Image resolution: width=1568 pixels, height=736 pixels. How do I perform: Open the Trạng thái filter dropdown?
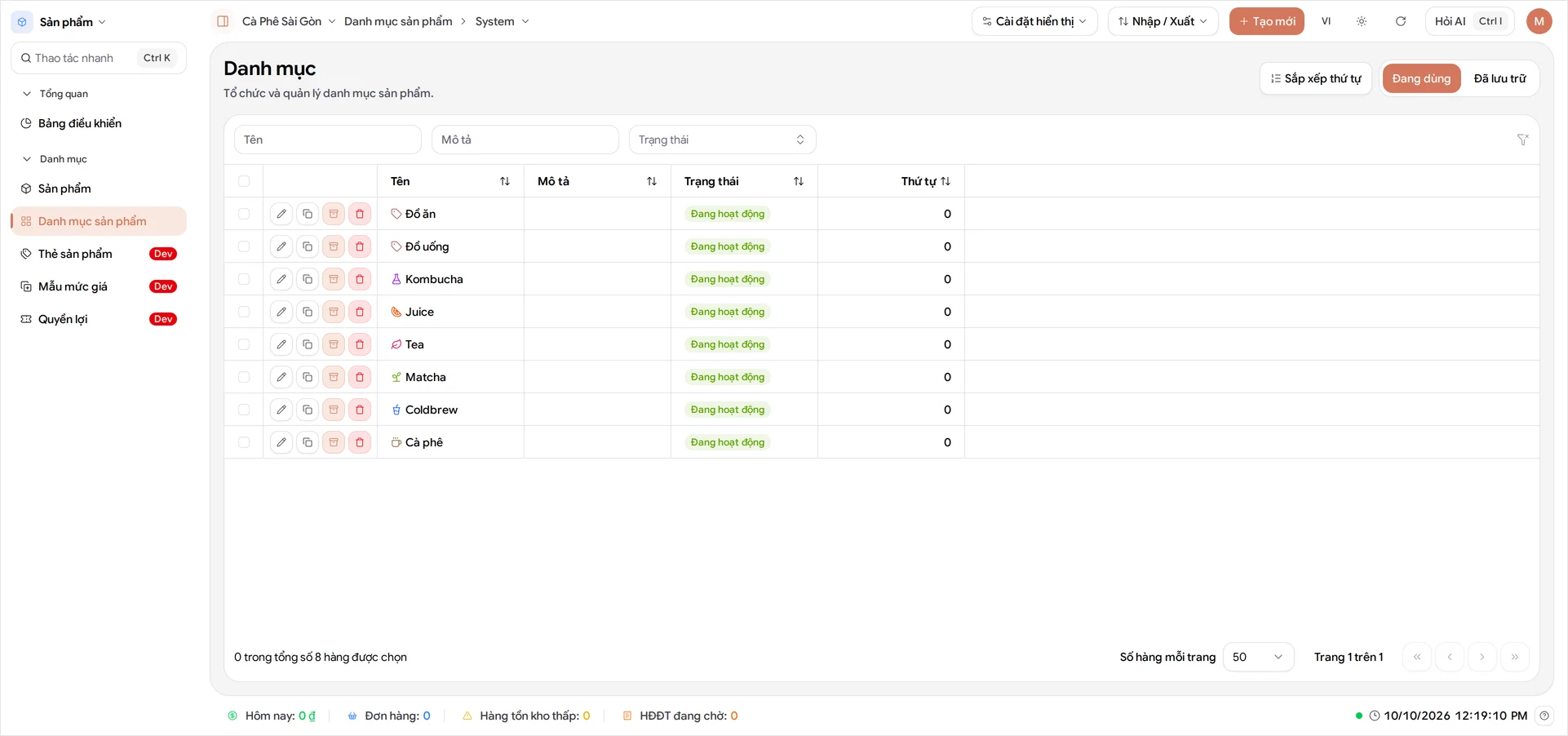coord(723,140)
